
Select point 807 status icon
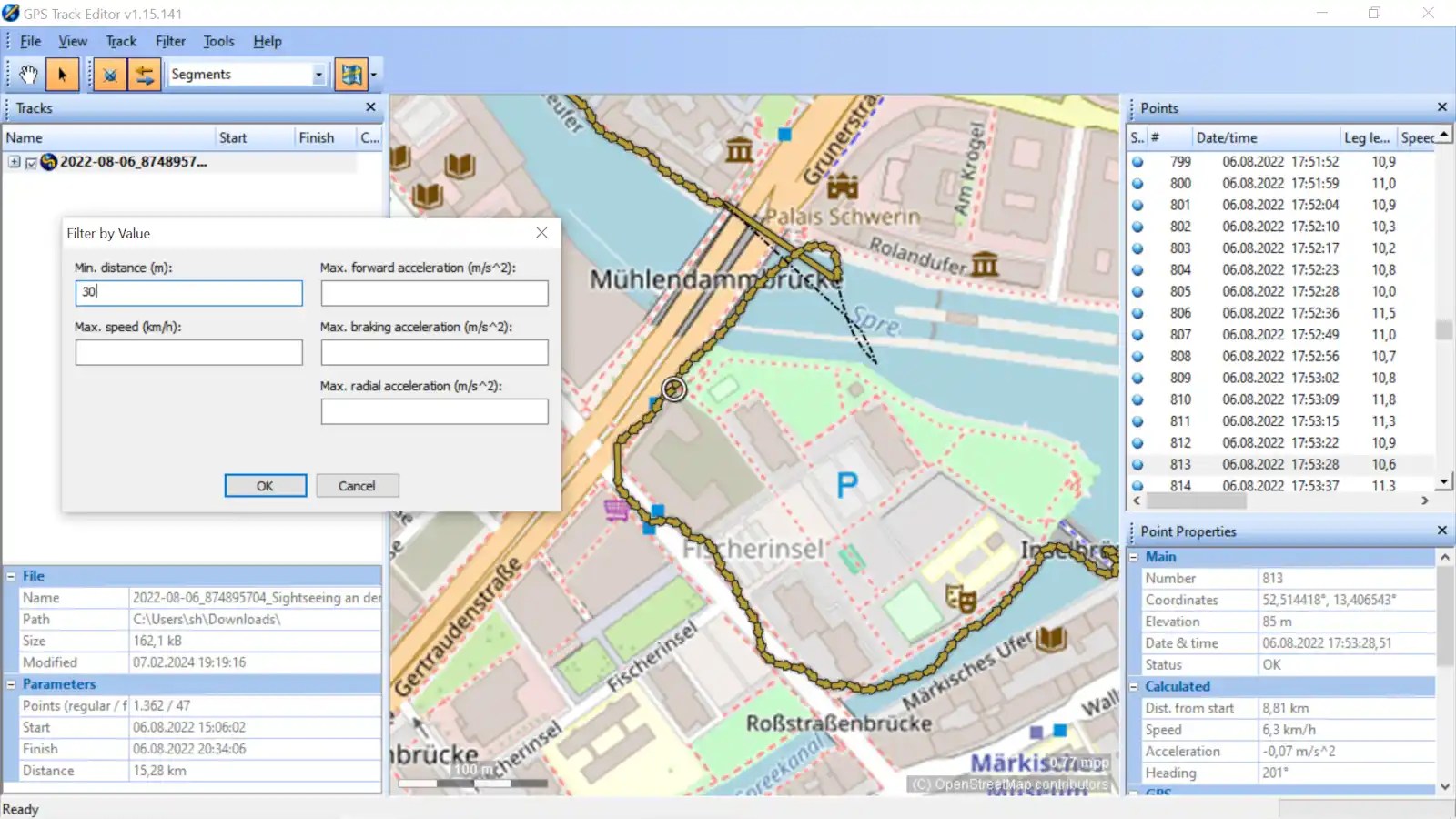pos(1137,335)
